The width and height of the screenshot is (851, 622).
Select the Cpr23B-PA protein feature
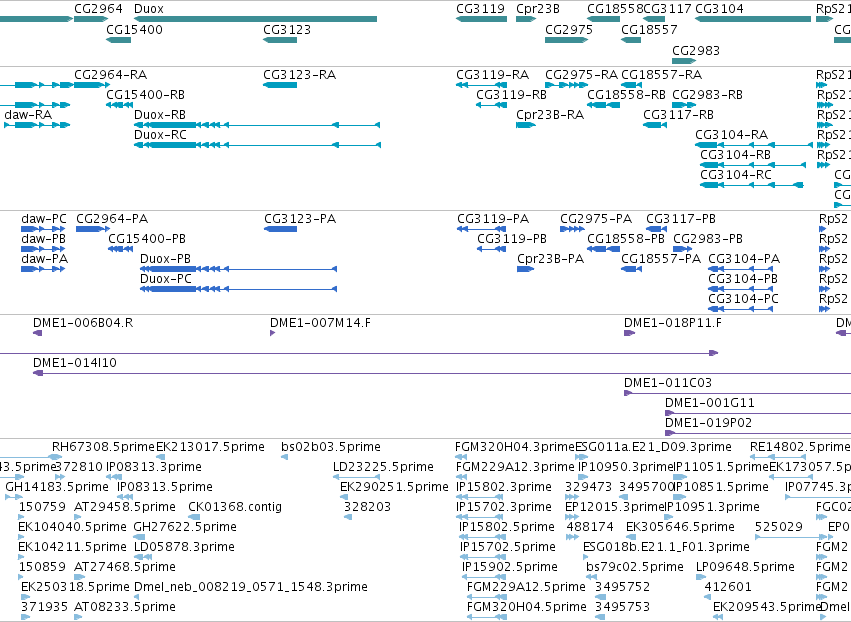click(x=526, y=269)
